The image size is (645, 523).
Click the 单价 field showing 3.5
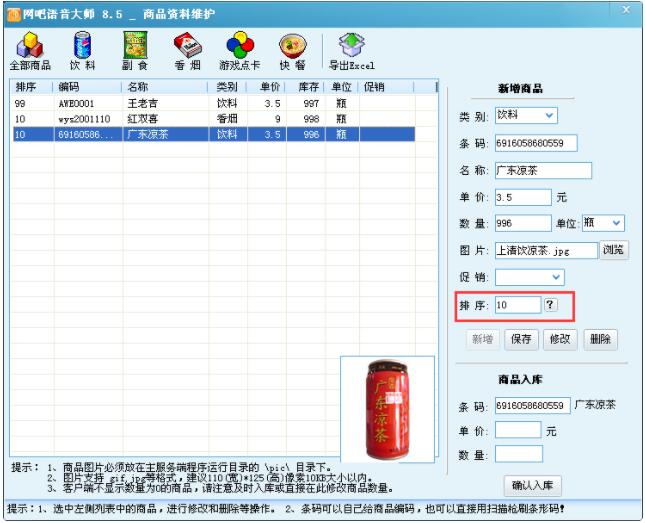point(523,198)
